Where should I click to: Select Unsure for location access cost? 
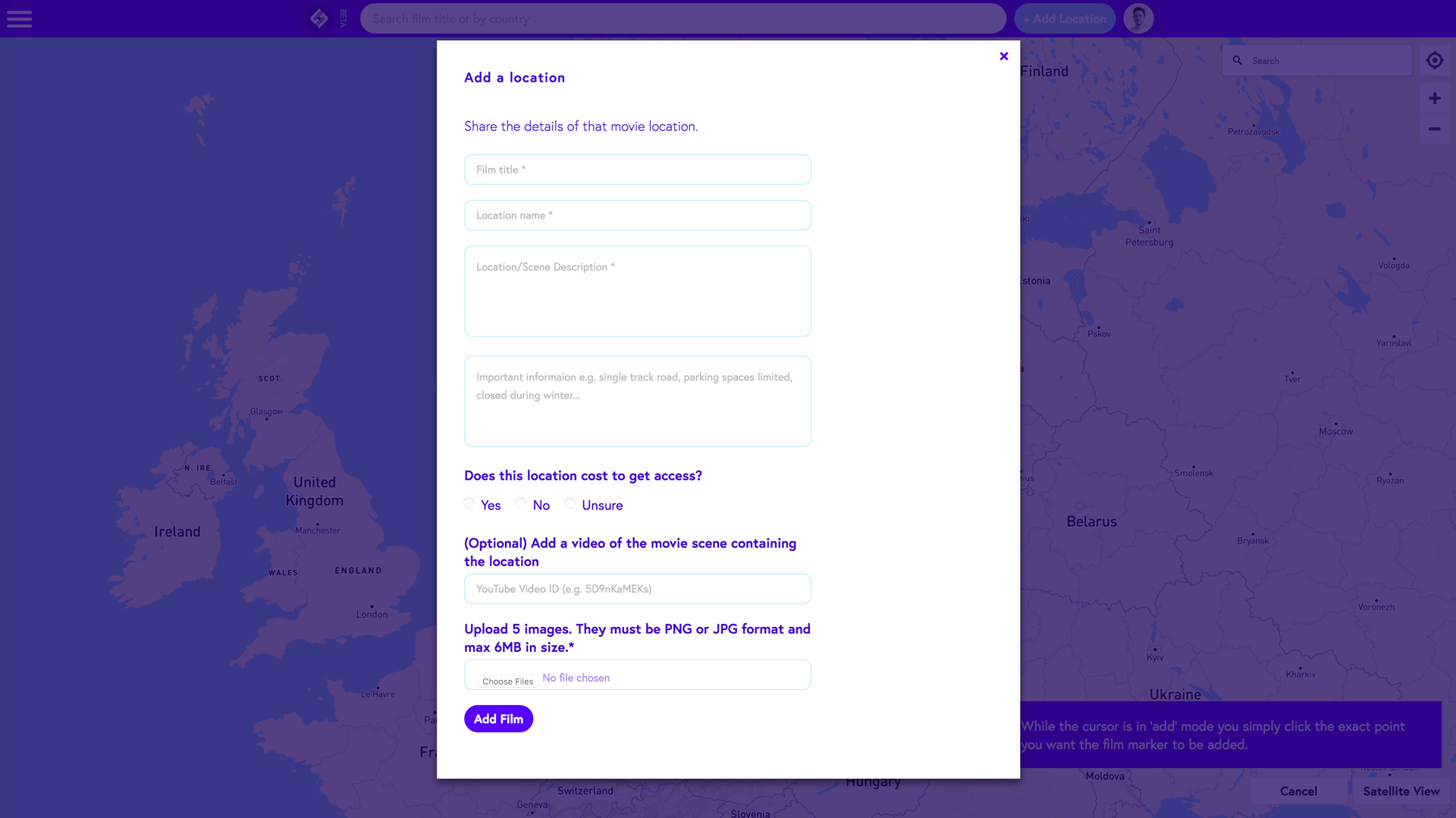(570, 503)
